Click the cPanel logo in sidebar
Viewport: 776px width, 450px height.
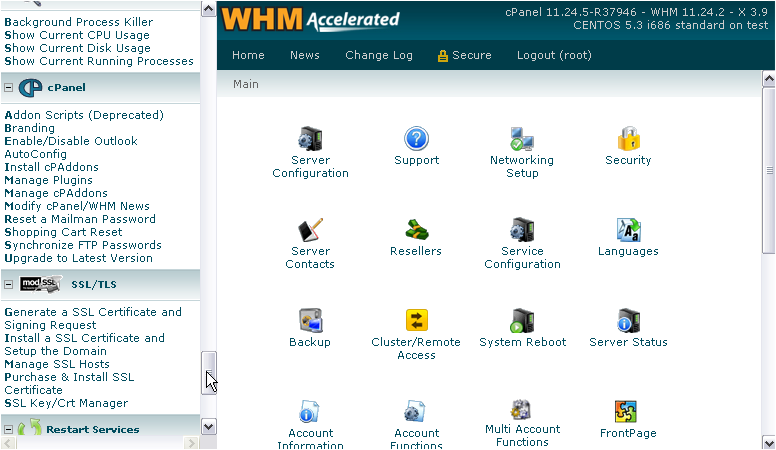pos(30,88)
